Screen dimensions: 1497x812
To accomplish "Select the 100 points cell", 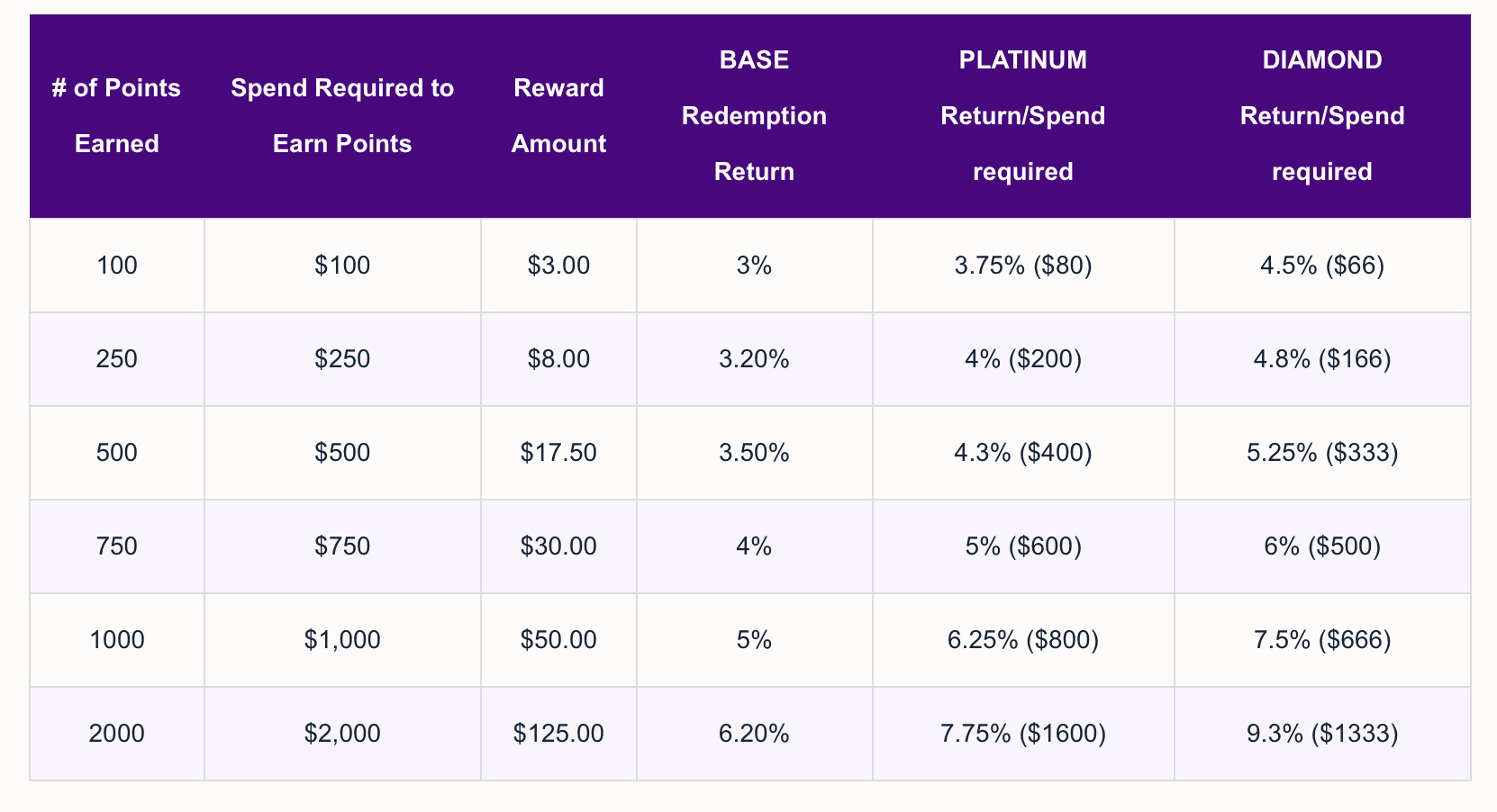I will click(117, 266).
